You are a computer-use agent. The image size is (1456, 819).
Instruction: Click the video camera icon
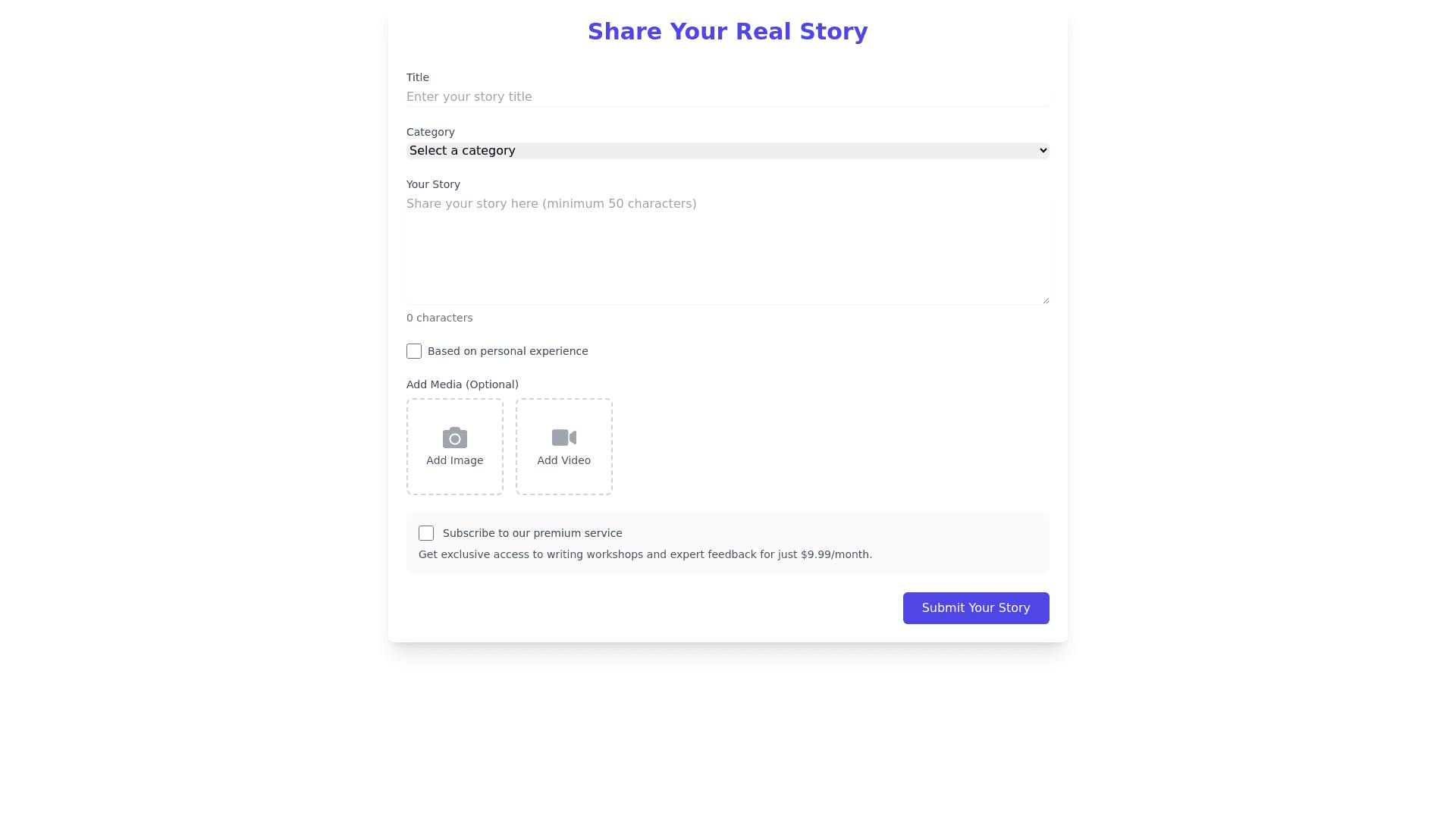point(563,438)
